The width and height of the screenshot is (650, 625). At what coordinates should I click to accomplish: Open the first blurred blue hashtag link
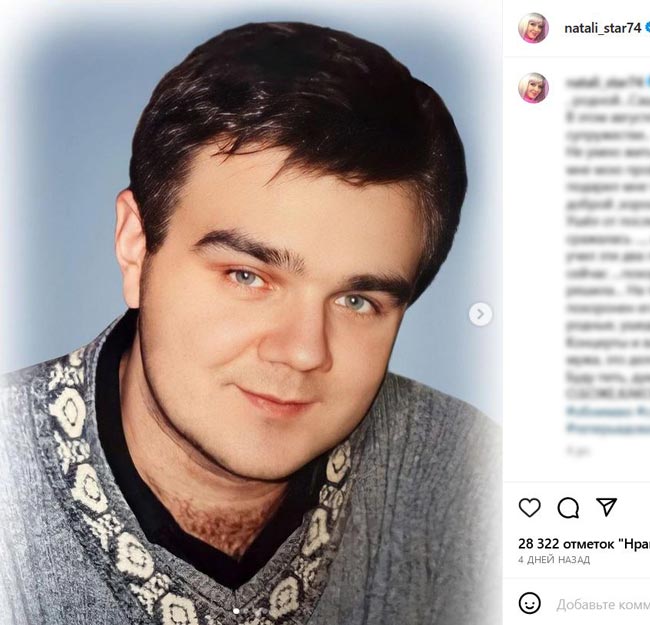point(607,411)
